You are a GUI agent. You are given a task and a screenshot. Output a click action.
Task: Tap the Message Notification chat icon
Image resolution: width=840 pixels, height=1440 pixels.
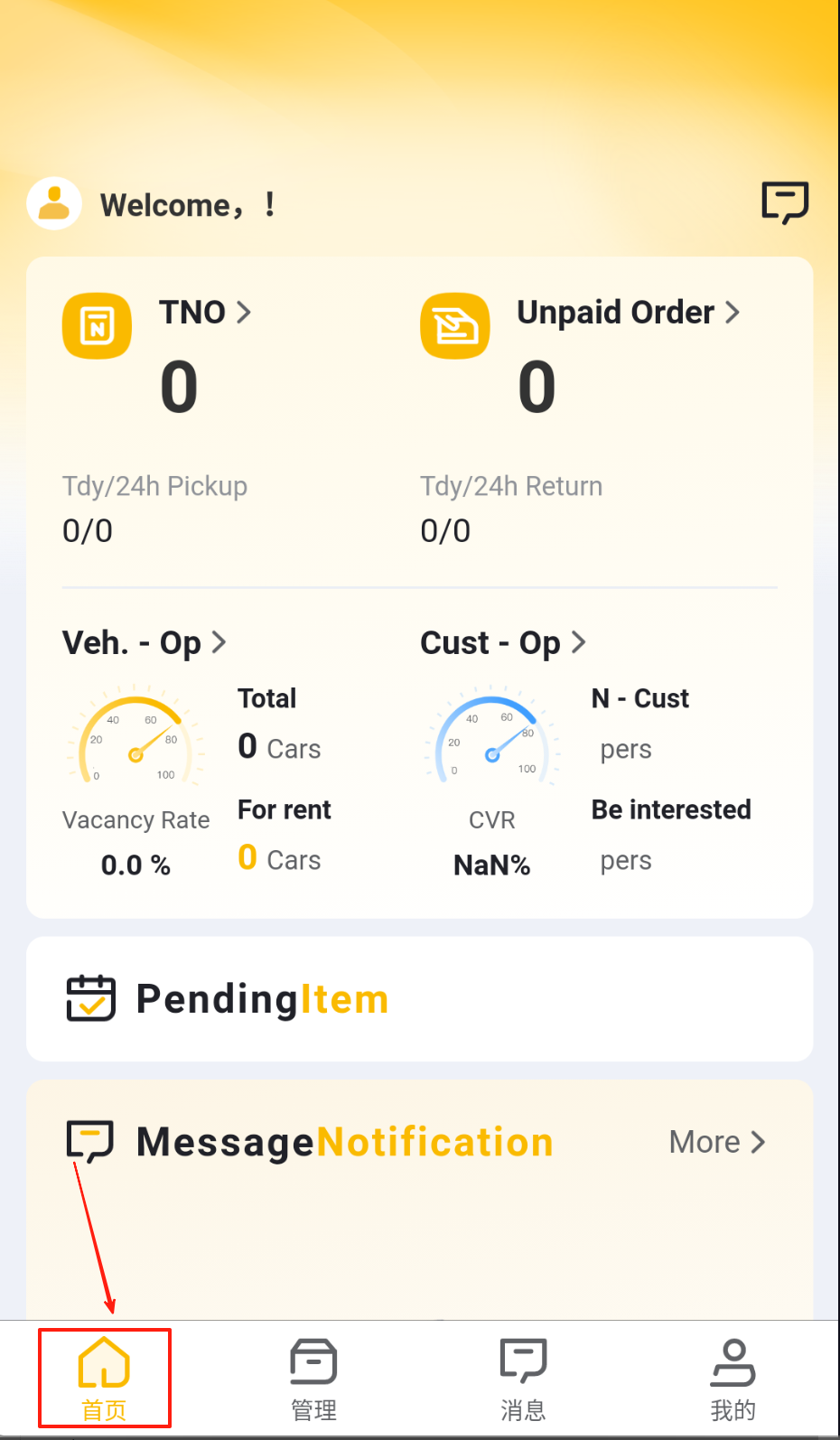tap(90, 1141)
